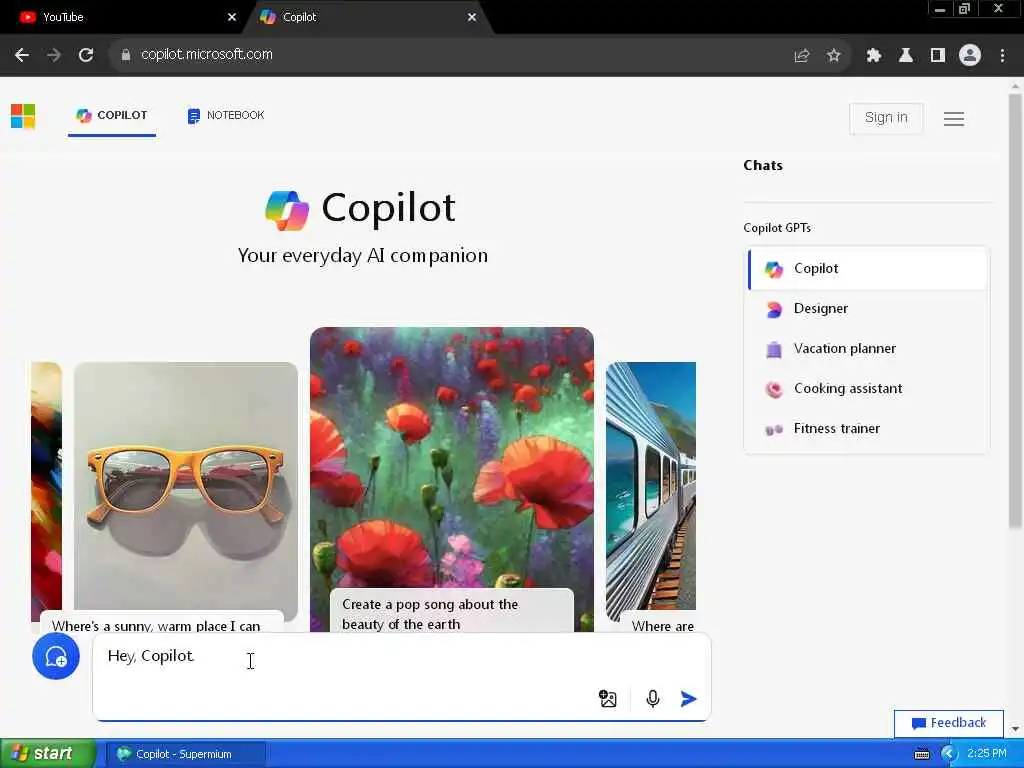Click the 2:25 PM clock
The height and width of the screenshot is (768, 1024).
pyautogui.click(x=987, y=754)
